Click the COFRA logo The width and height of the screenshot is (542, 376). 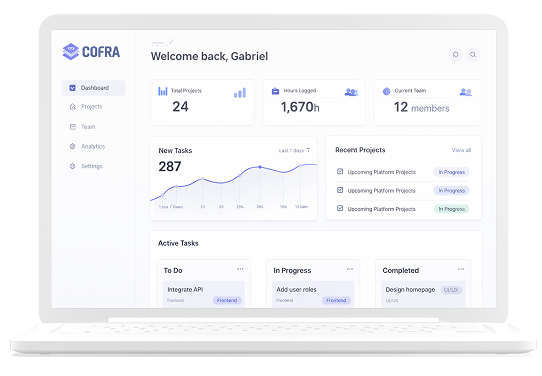click(91, 51)
